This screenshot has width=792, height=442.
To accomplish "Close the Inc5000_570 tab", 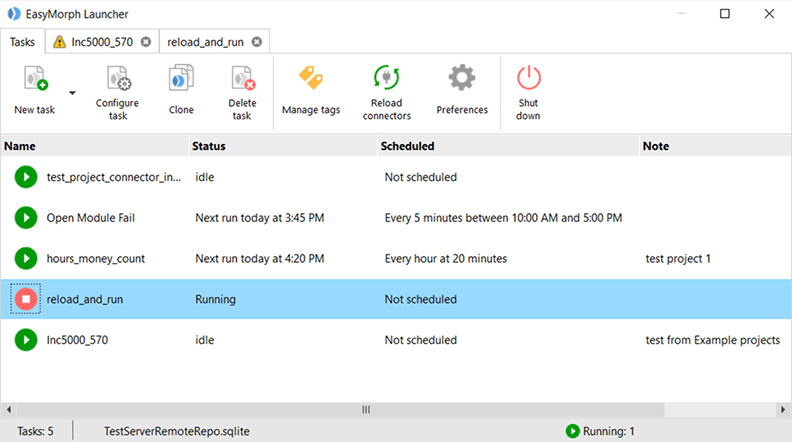I will (x=146, y=42).
